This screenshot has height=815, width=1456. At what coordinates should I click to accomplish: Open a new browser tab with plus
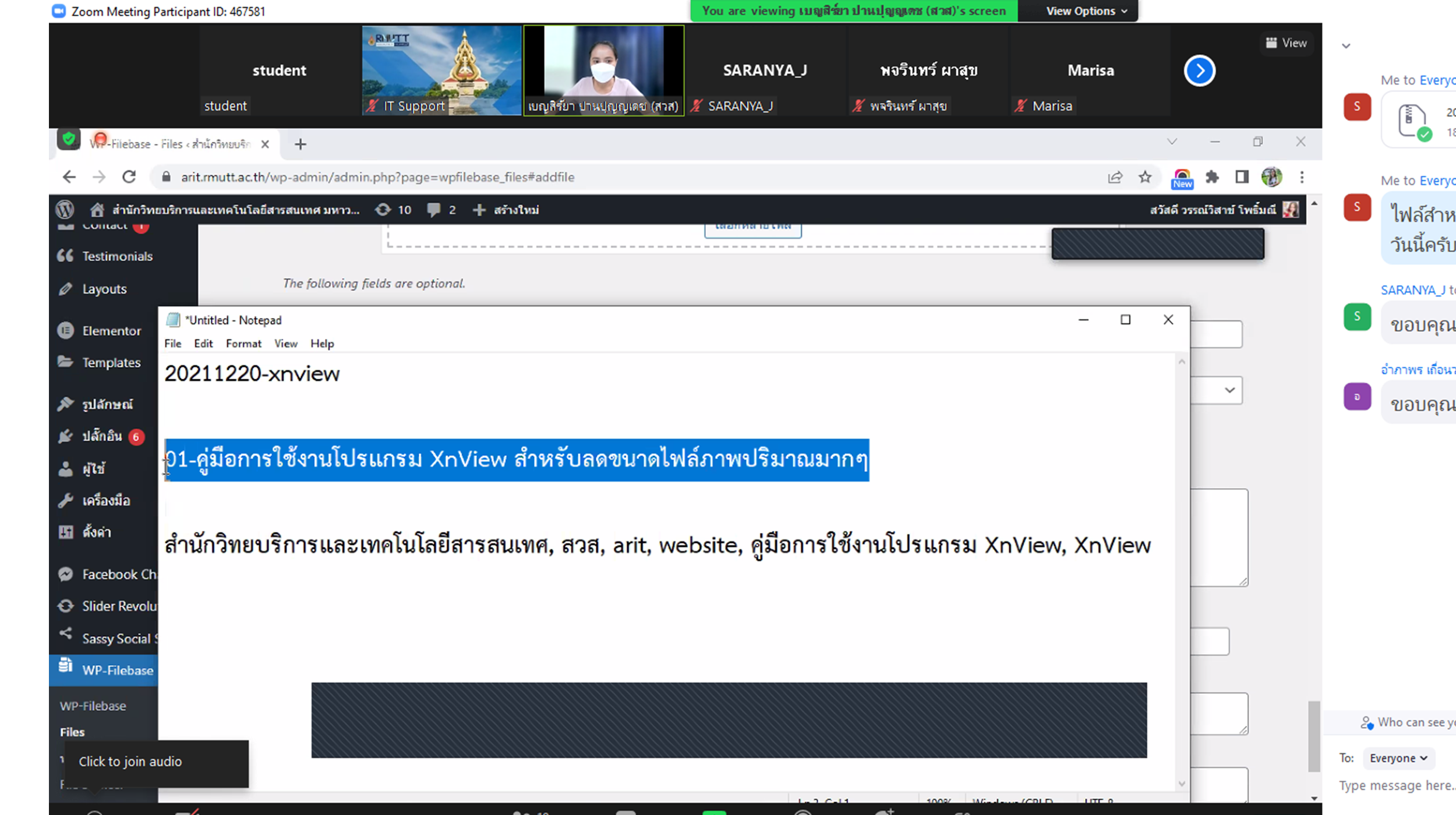point(301,144)
